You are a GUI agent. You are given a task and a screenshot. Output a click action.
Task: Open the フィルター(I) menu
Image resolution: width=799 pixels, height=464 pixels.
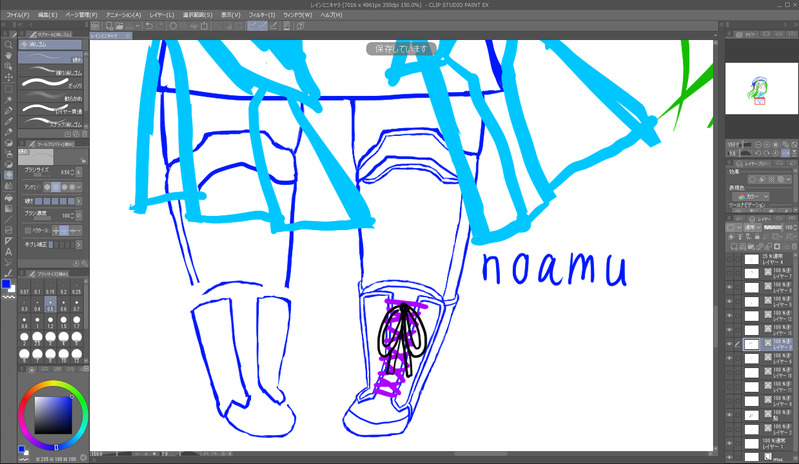pyautogui.click(x=262, y=15)
